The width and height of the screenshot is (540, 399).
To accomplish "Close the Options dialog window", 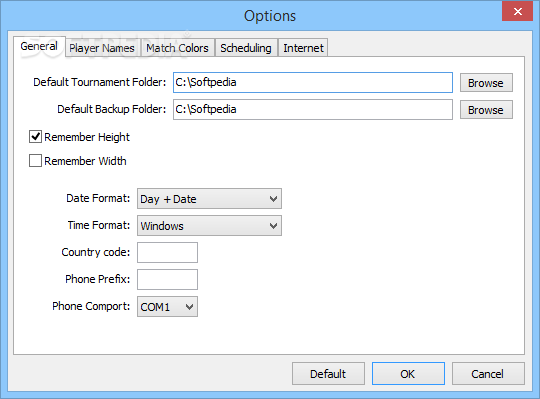I will click(x=518, y=11).
